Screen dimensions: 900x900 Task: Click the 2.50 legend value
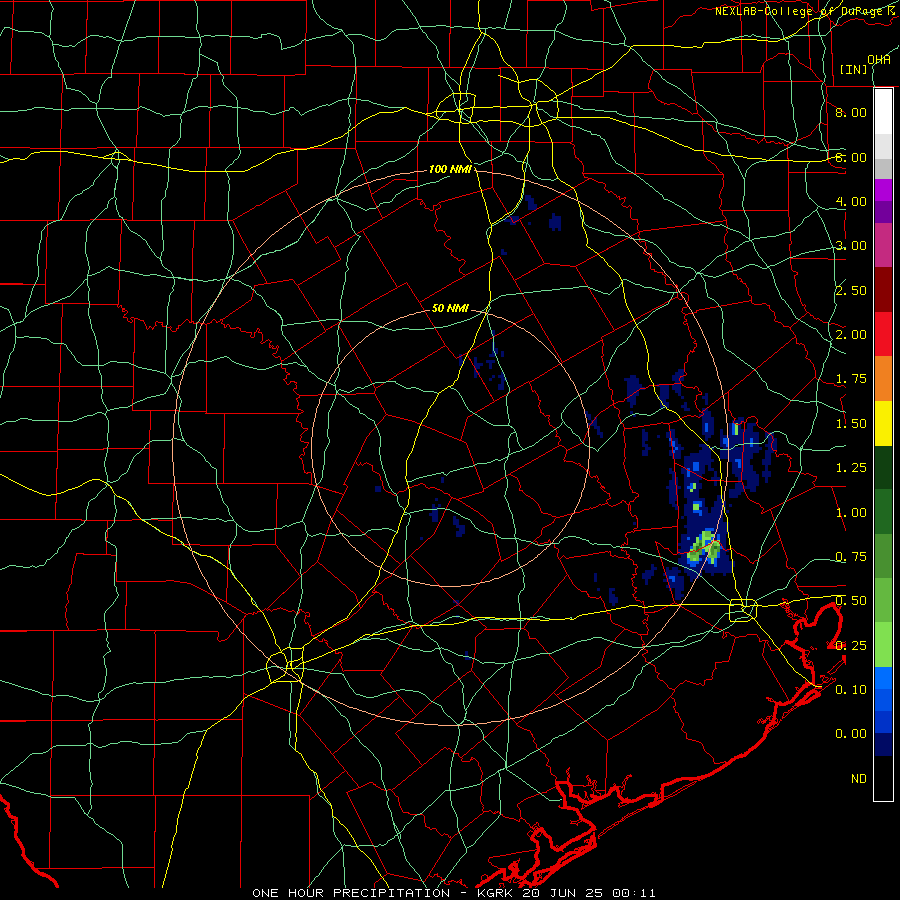(851, 290)
